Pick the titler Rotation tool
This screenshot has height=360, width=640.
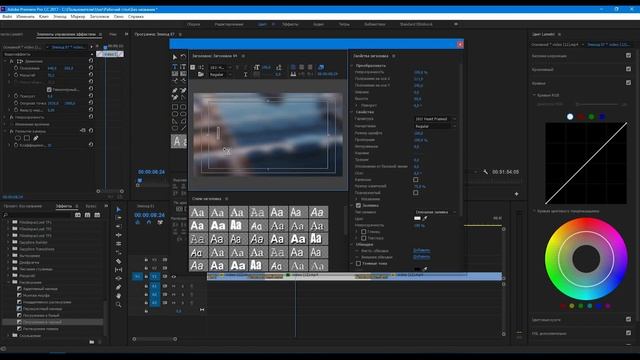[183, 57]
